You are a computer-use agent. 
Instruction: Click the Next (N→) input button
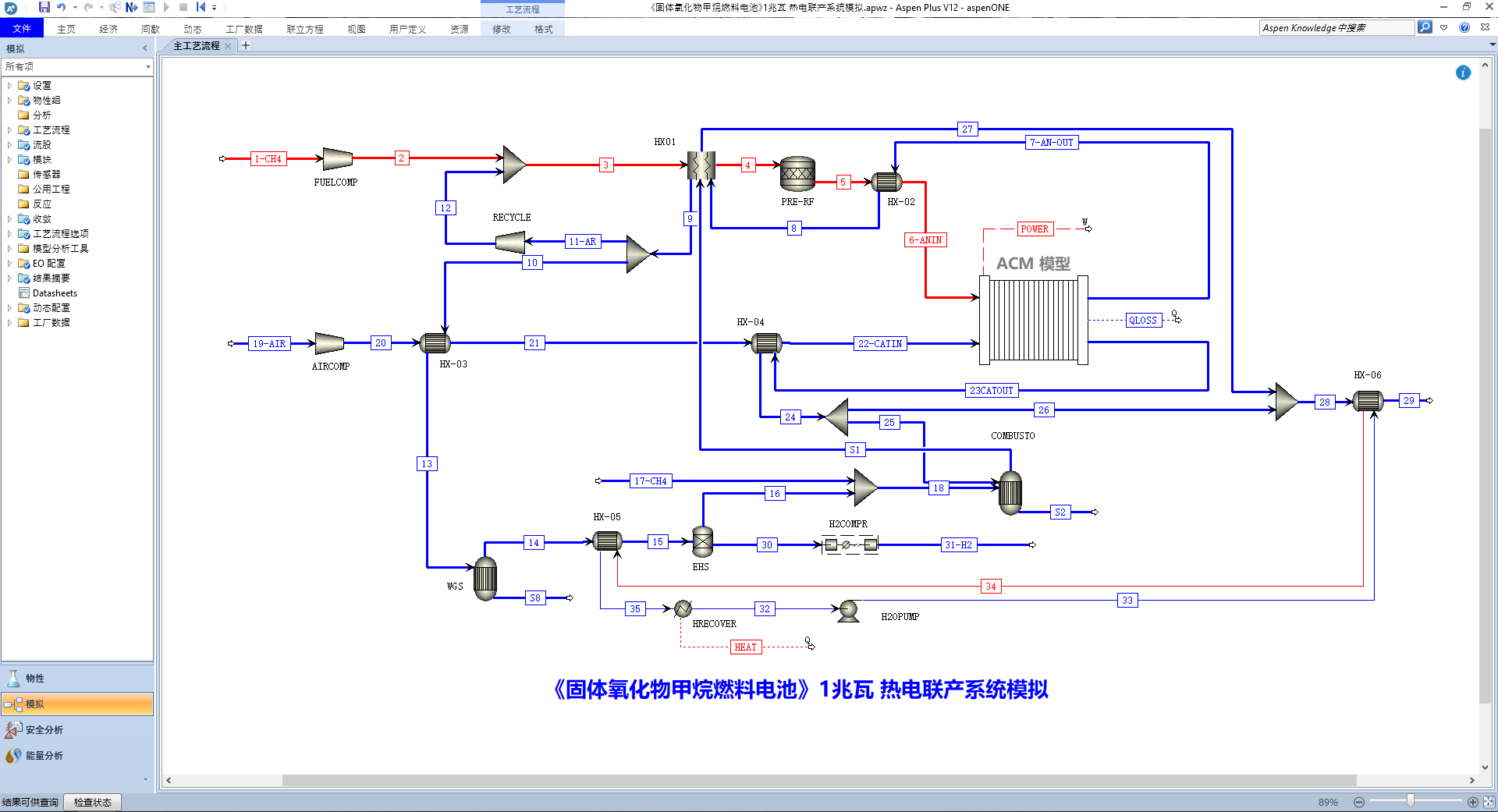click(131, 7)
